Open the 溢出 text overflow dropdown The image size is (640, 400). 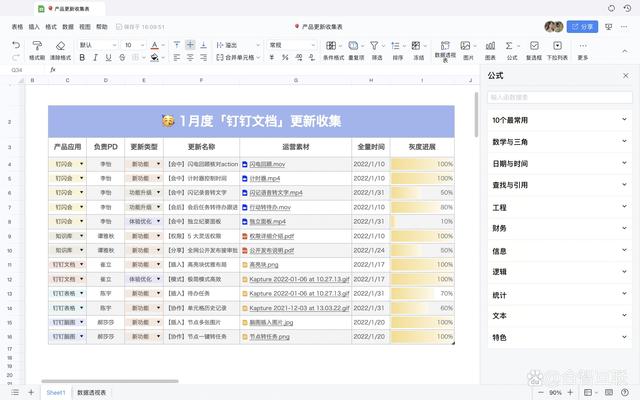(x=238, y=45)
